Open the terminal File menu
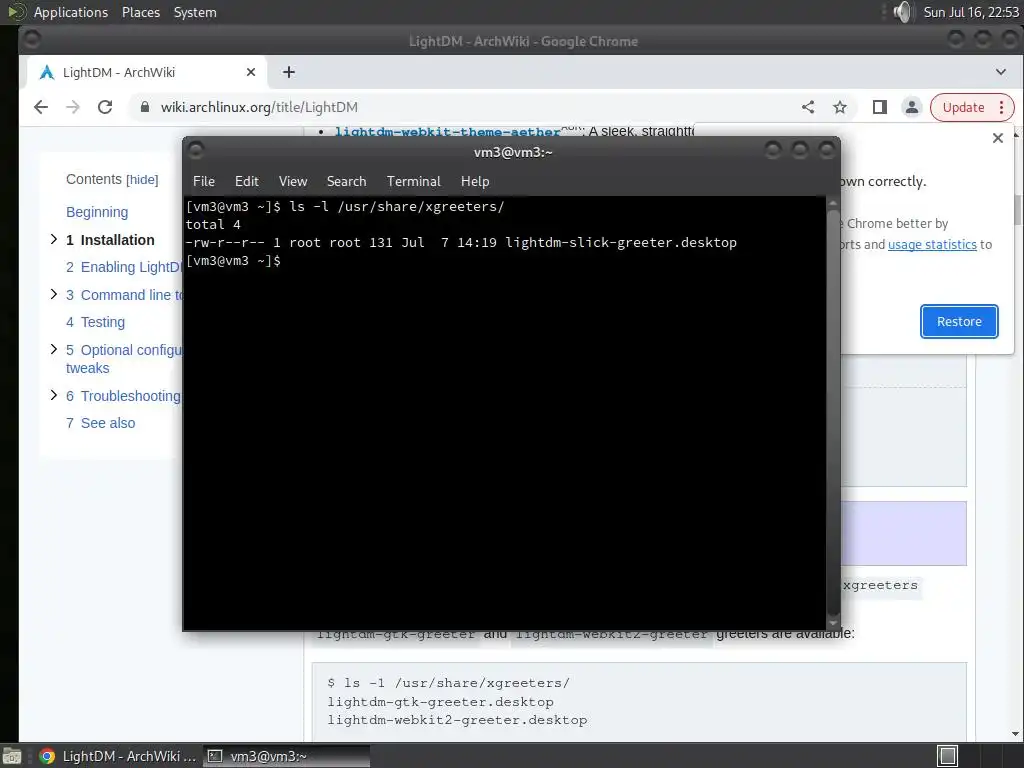The width and height of the screenshot is (1024, 768). [x=204, y=182]
